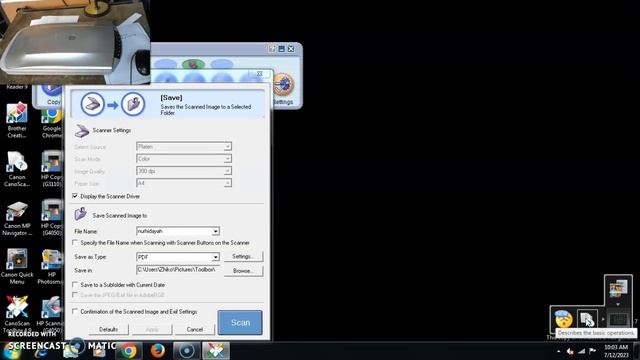Open the Scan Mode Color dropdown
Screen dimensions: 640x360
[227, 159]
